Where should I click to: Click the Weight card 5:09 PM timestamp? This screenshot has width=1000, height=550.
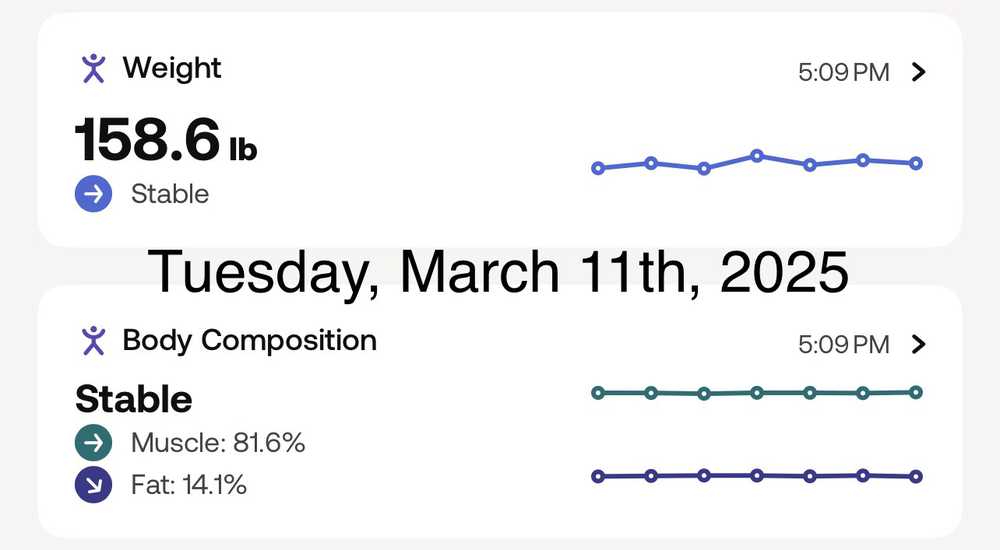pos(843,73)
